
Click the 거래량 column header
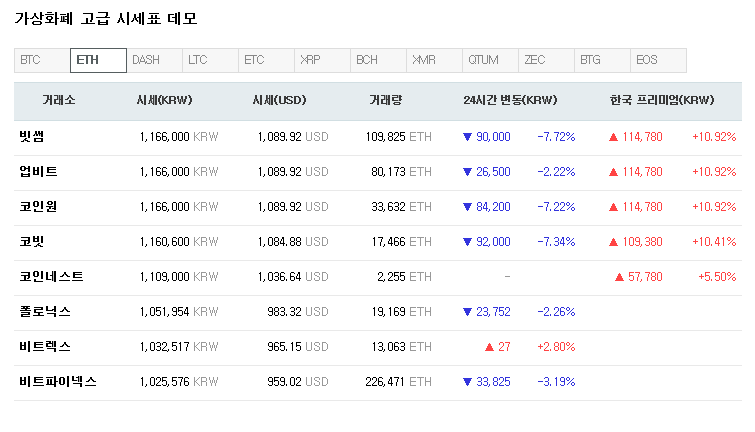[x=385, y=101]
